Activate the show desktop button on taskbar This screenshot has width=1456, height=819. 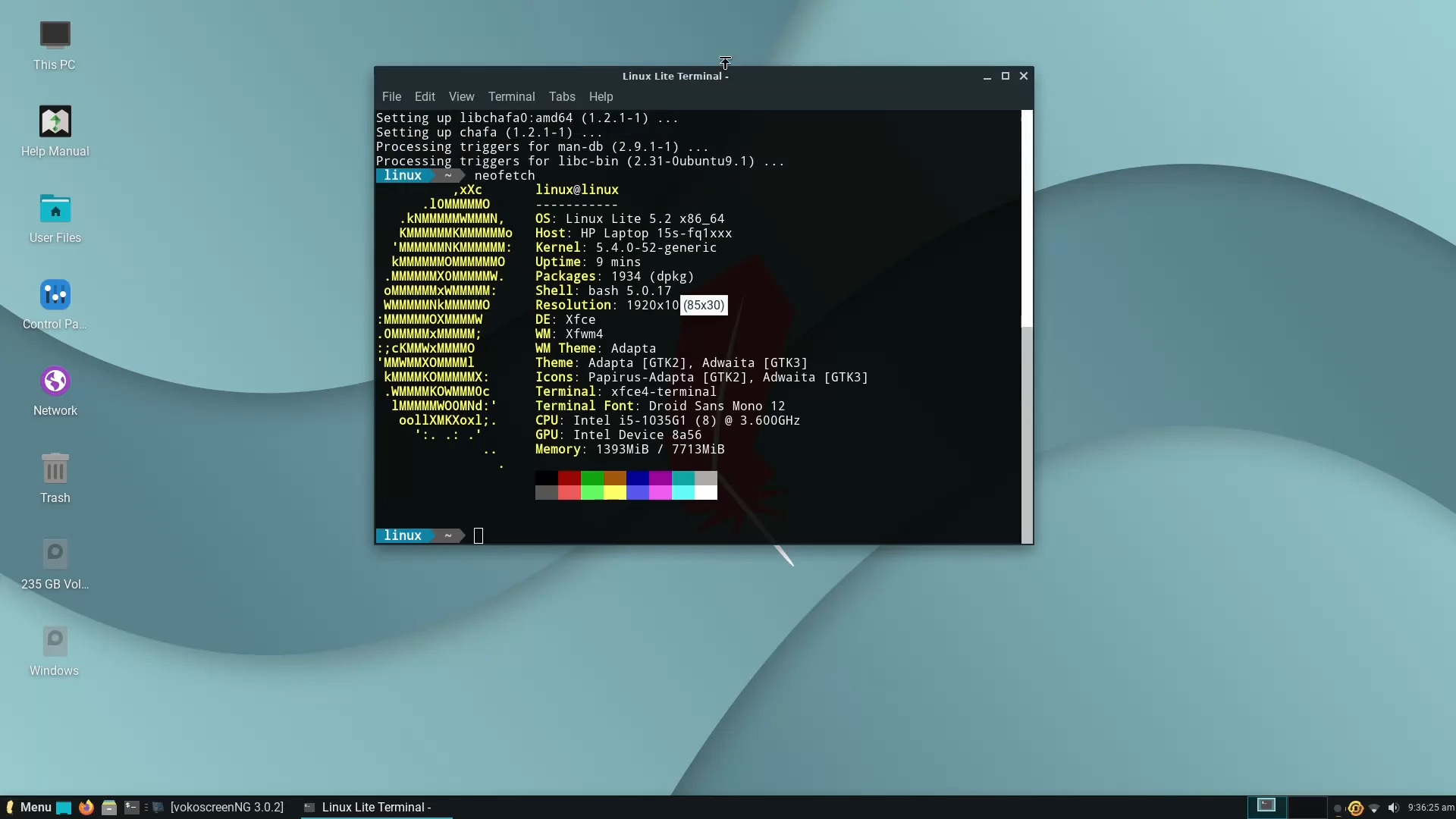64,807
